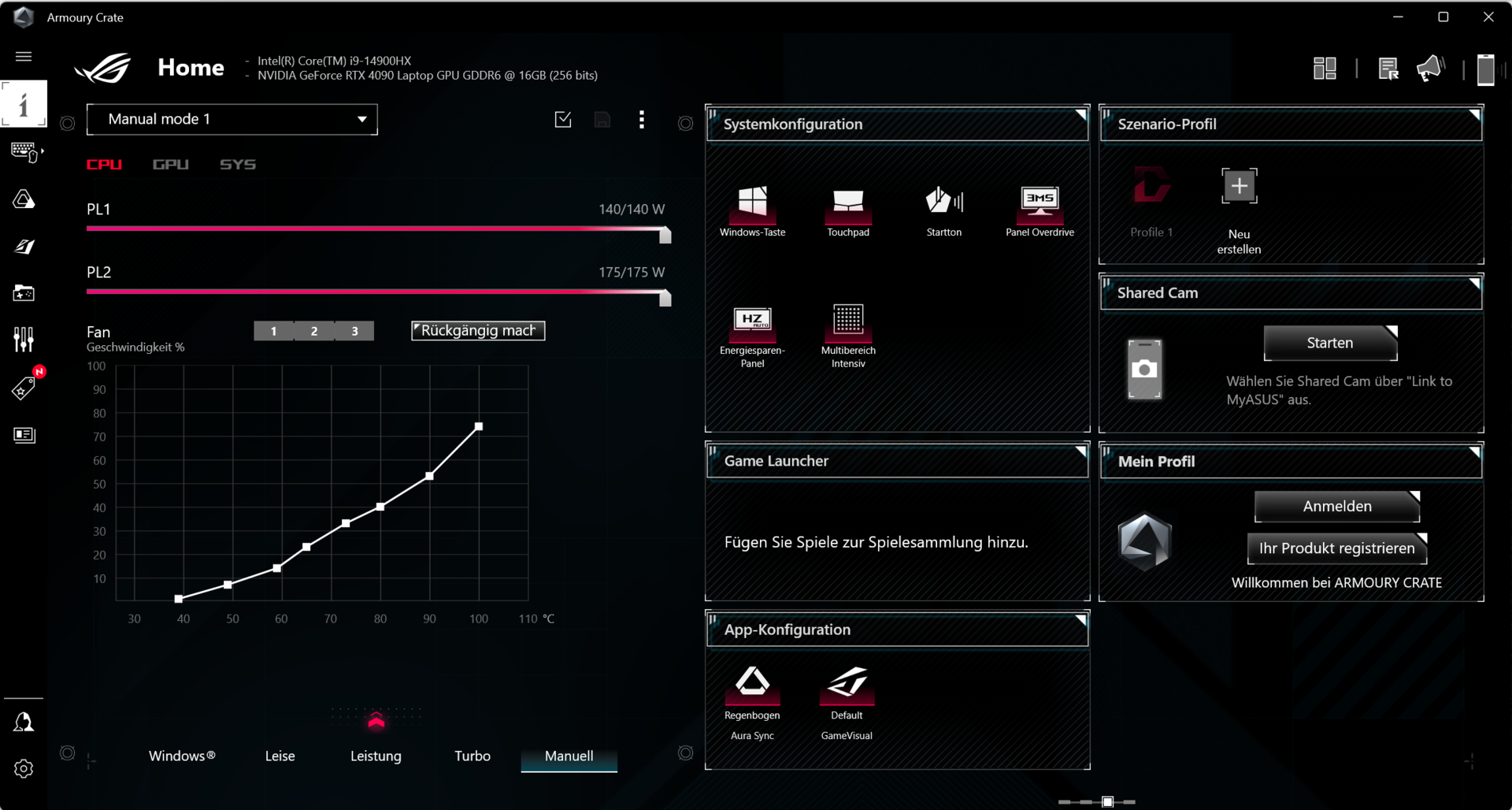Click the Shared Cam phone camera icon
Image resolution: width=1512 pixels, height=810 pixels.
[1144, 369]
